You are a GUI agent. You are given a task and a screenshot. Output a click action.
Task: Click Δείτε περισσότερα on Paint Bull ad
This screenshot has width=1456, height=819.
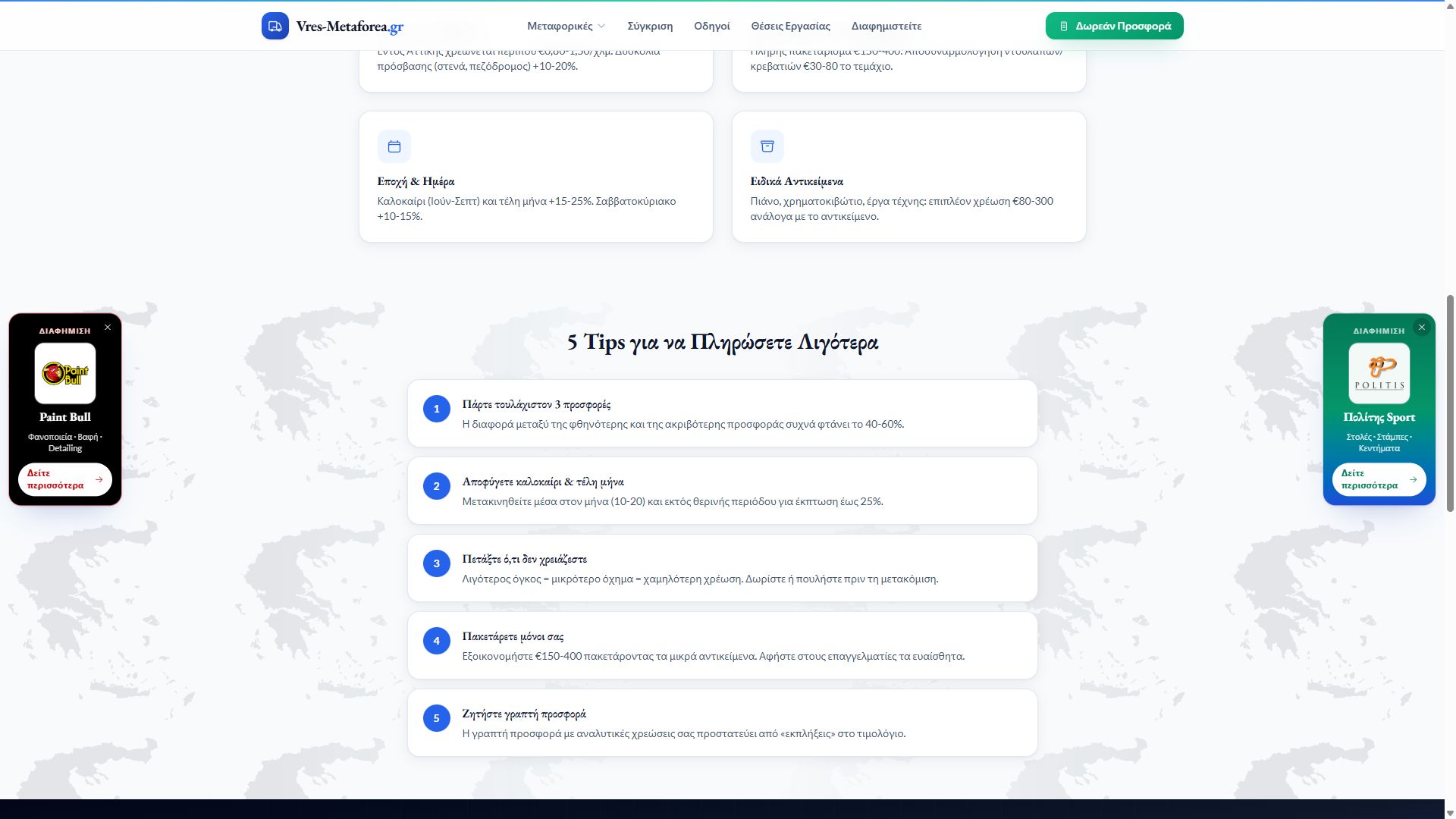point(65,479)
